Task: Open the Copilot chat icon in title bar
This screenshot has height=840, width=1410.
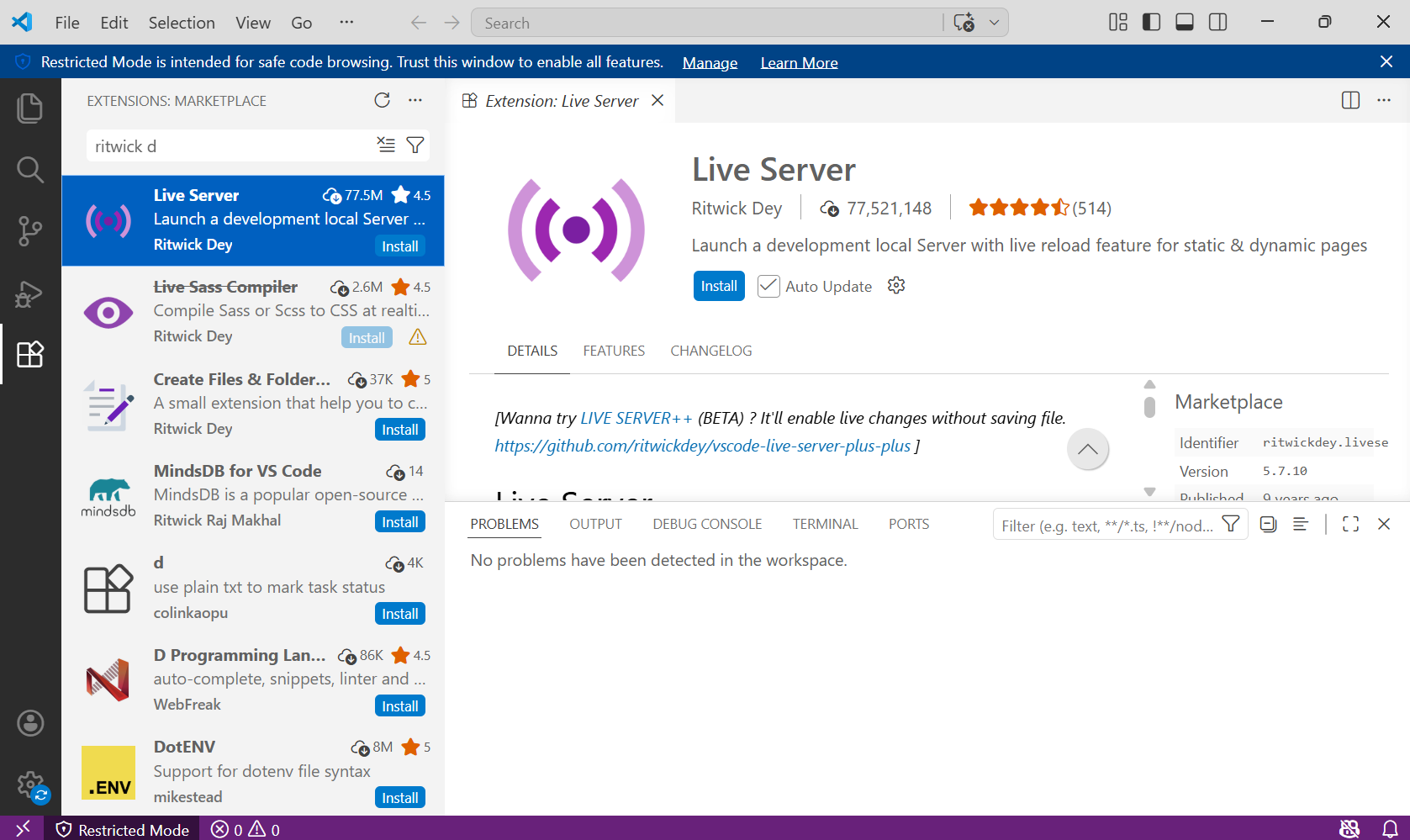Action: (964, 23)
